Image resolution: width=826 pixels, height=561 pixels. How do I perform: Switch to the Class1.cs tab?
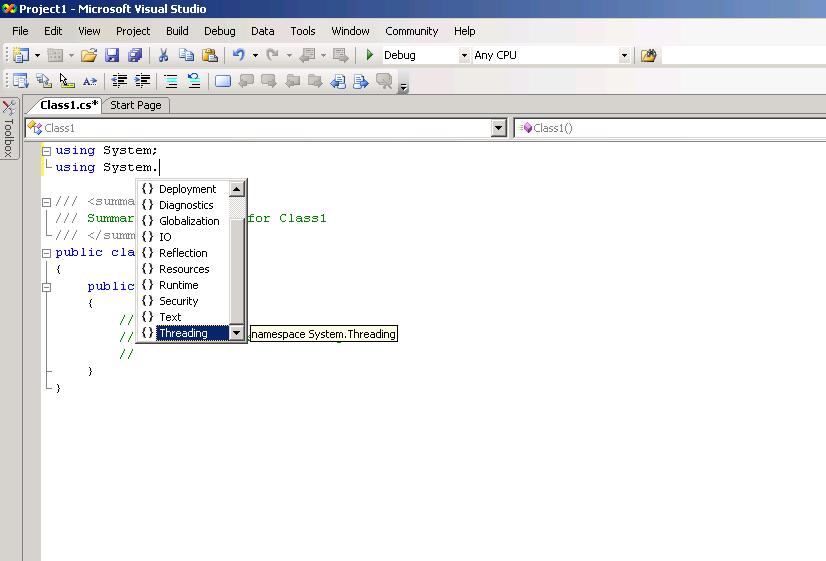68,105
